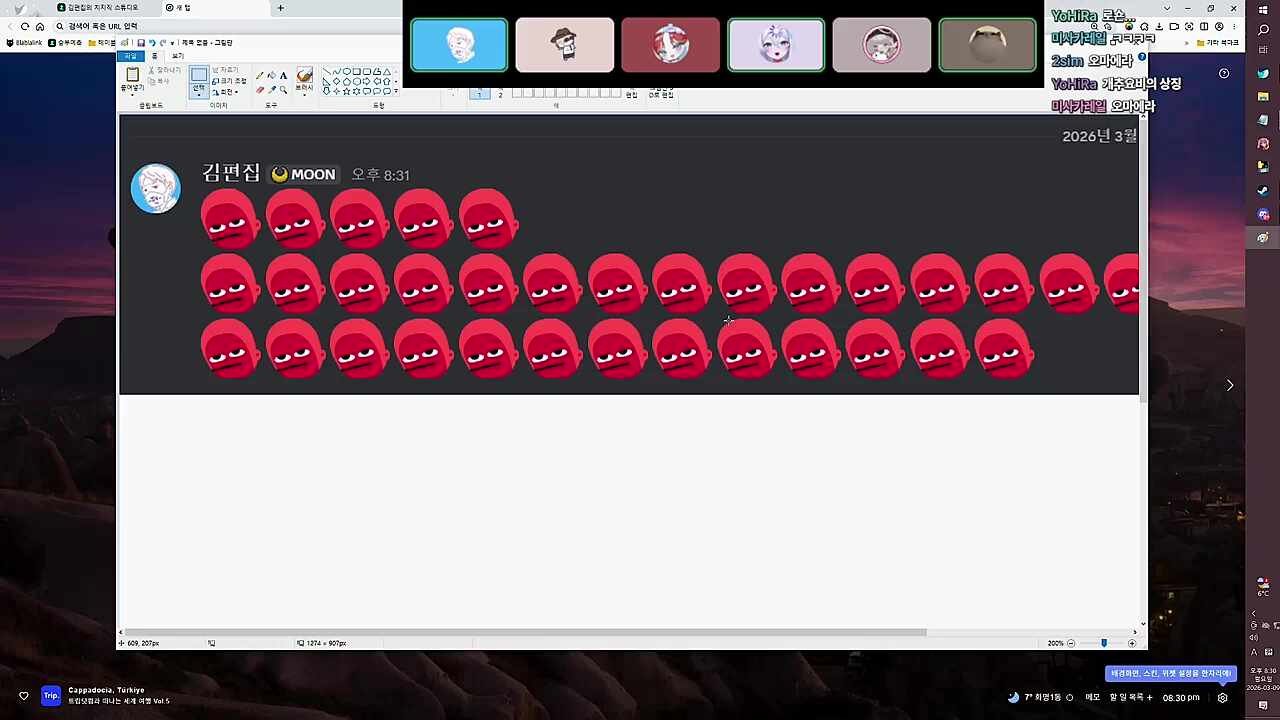Go to the browser home page
The width and height of the screenshot is (1280, 720).
click(40, 26)
